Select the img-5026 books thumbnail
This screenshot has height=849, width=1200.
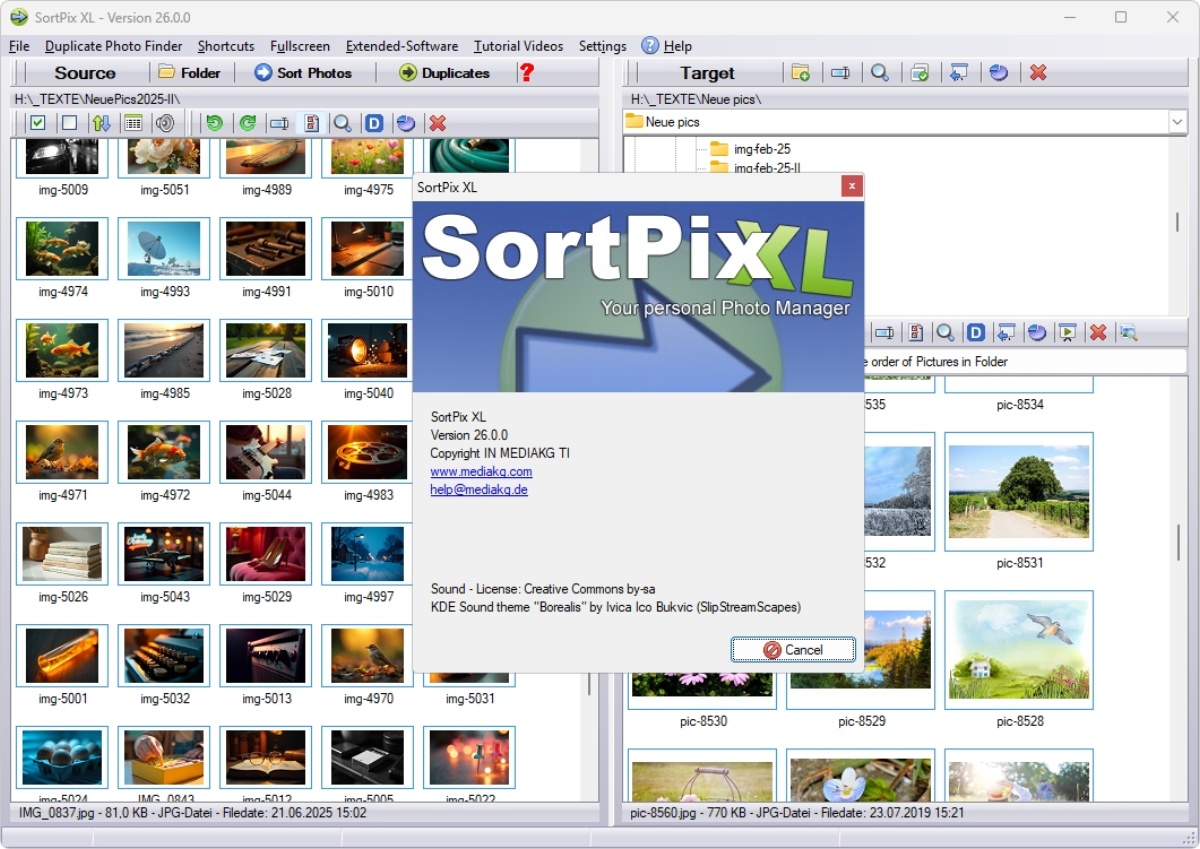(63, 554)
